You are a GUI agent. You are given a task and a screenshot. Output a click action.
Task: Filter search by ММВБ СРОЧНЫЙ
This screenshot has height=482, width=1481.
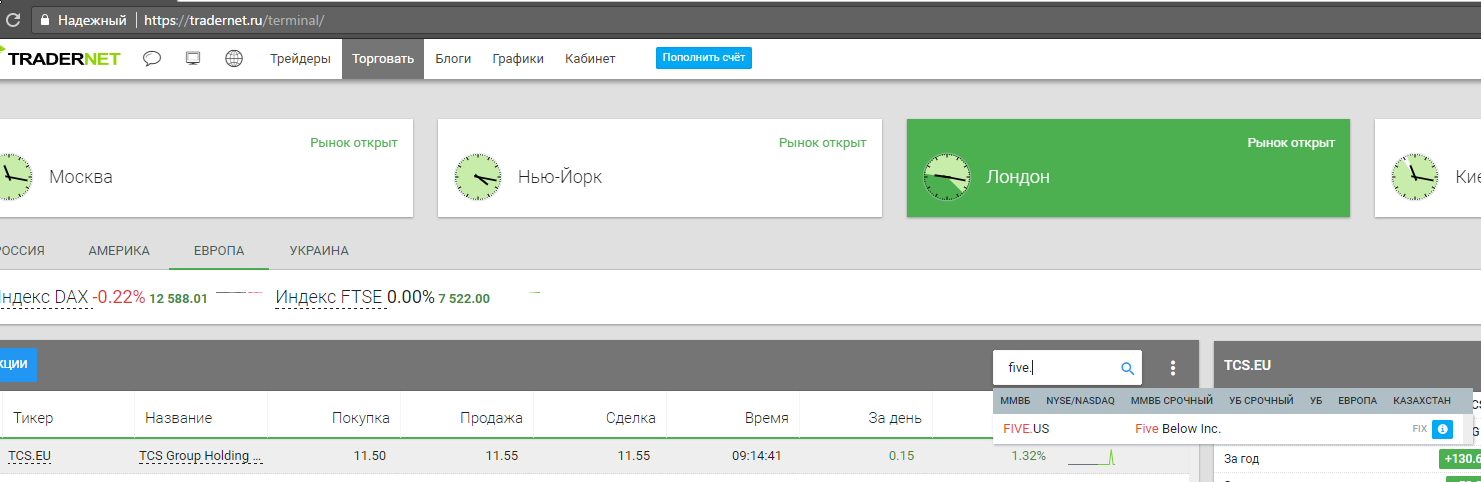point(1172,400)
